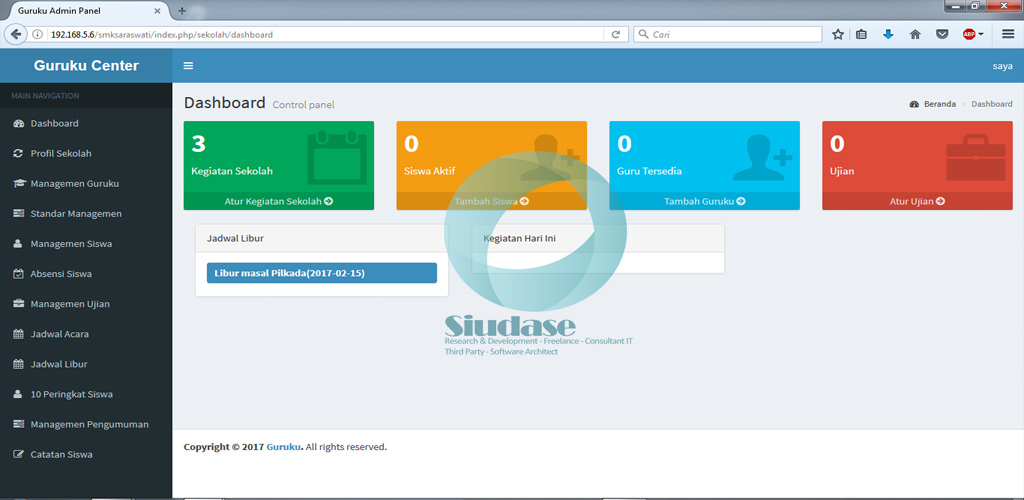Open a new browser tab
Image resolution: width=1024 pixels, height=500 pixels.
pos(182,10)
